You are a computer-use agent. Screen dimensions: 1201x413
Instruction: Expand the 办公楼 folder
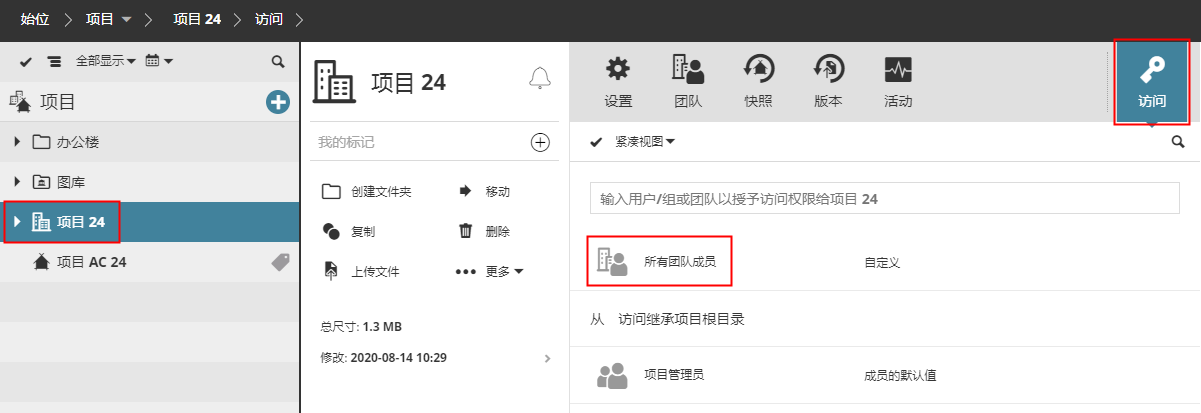point(17,142)
